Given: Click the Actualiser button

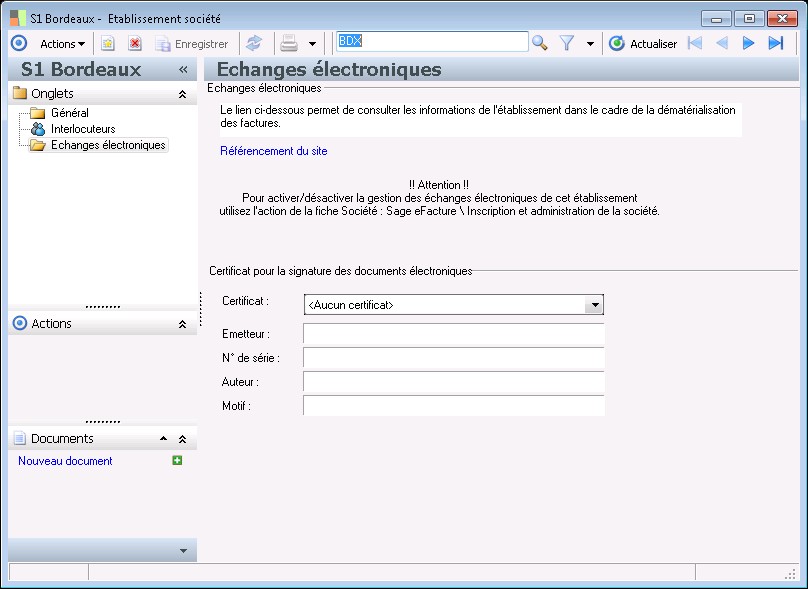Looking at the screenshot, I should (x=643, y=44).
